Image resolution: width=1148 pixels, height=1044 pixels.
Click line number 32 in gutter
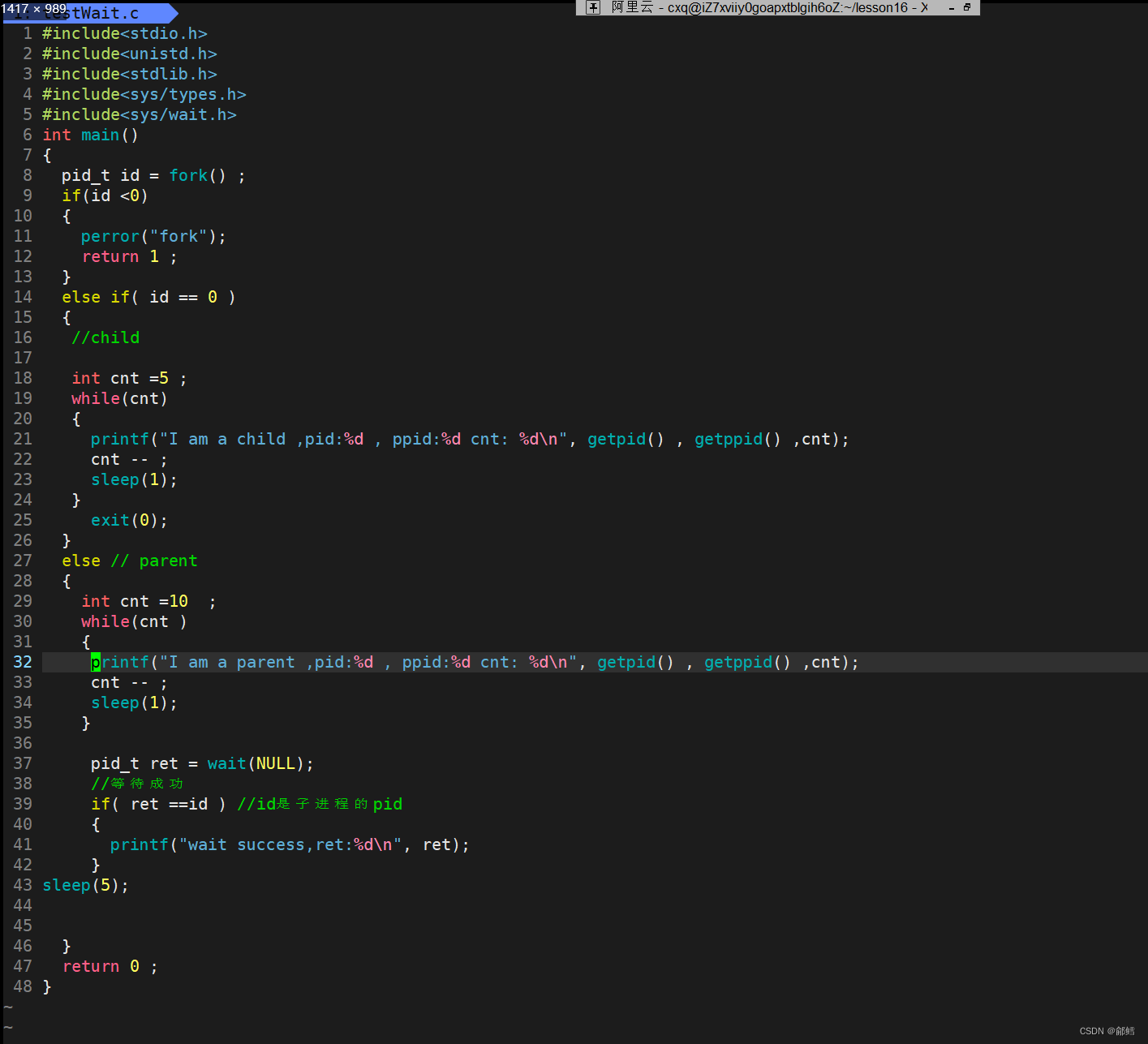coord(23,662)
